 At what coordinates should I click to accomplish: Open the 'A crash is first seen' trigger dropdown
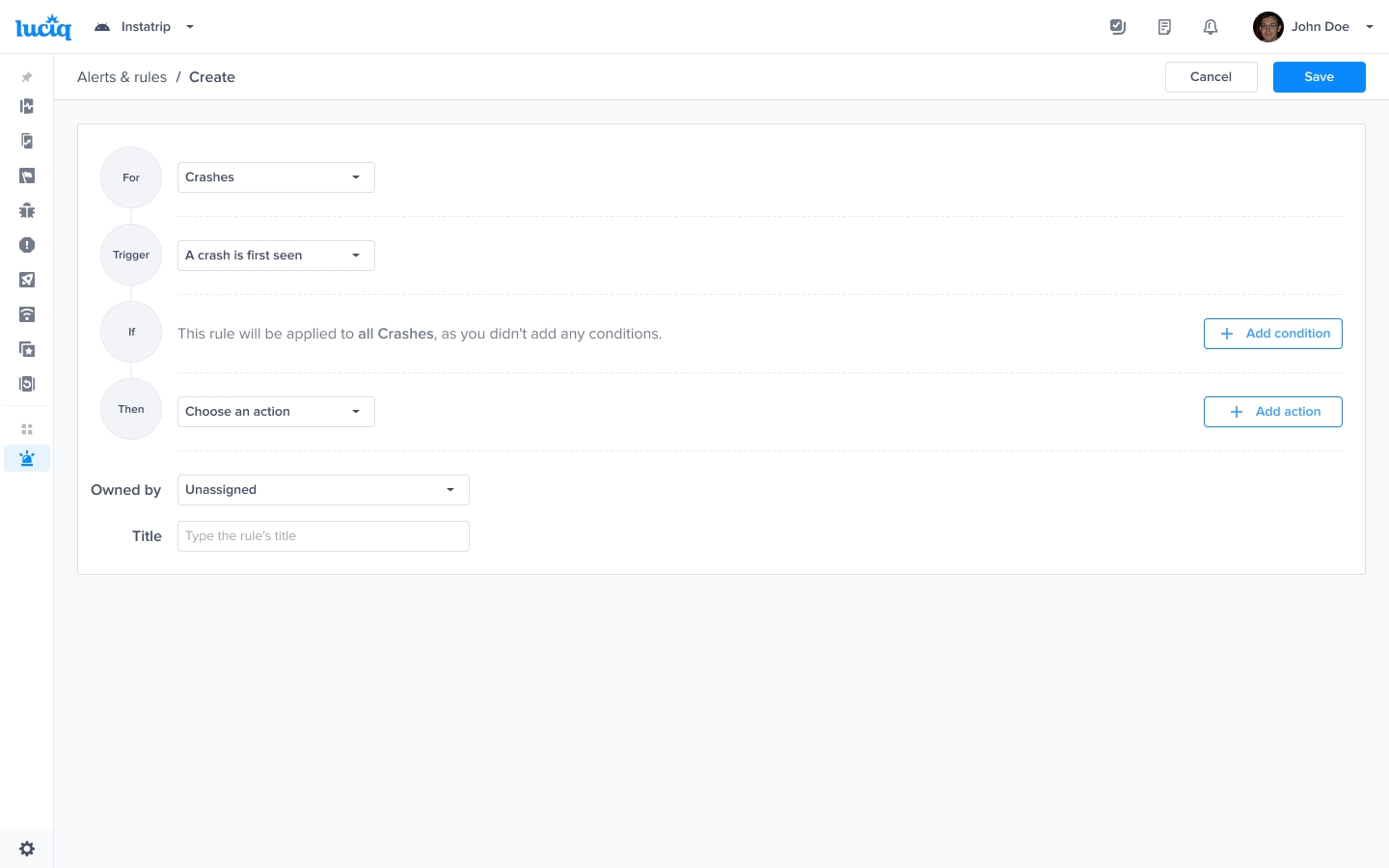click(276, 256)
